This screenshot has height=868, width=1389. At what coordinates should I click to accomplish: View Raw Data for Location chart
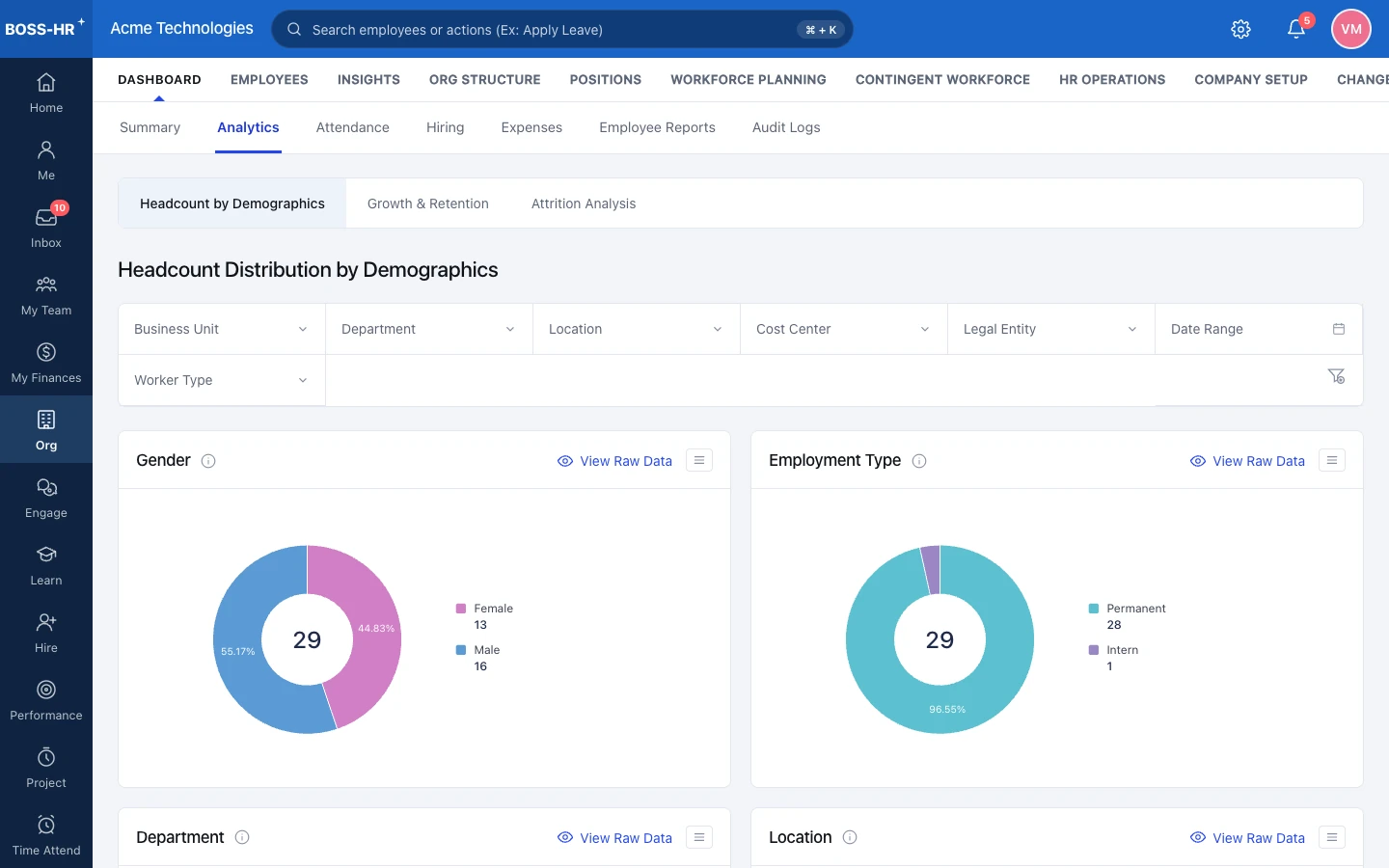coord(1247,838)
